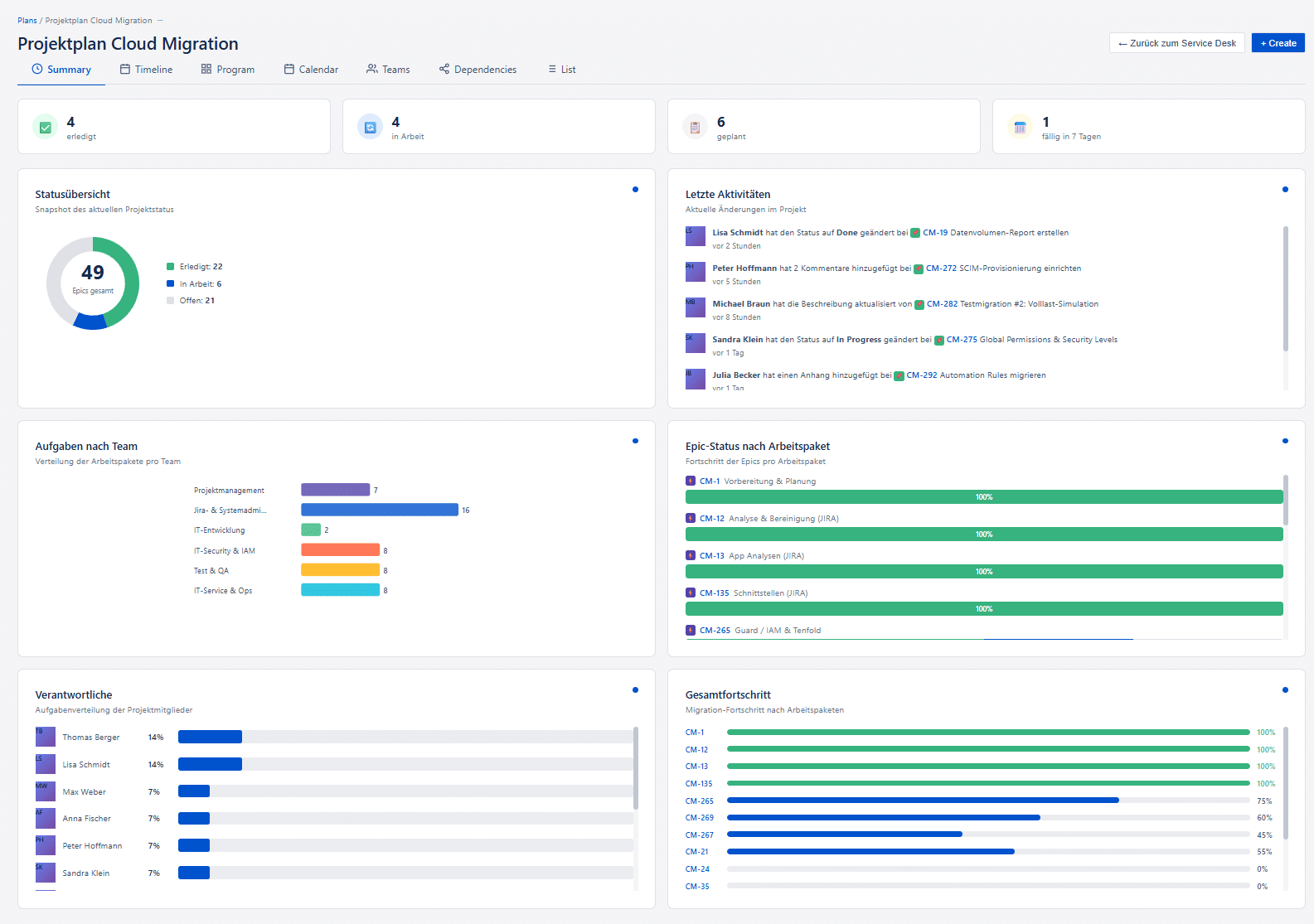Open the Aufgaben nach Team options dot
This screenshot has width=1314, height=924.
click(x=635, y=441)
